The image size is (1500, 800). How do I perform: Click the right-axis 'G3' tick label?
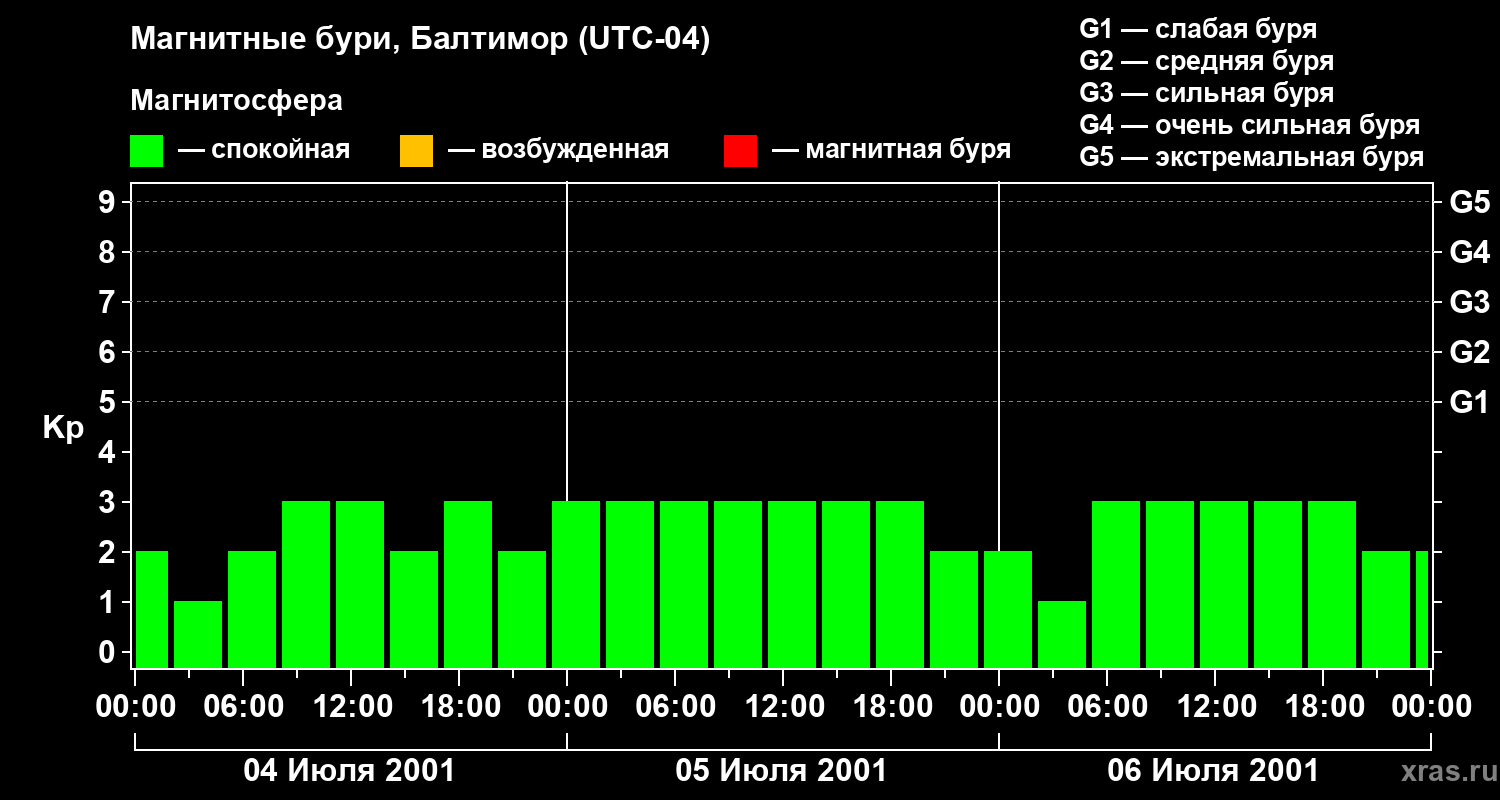click(1469, 302)
